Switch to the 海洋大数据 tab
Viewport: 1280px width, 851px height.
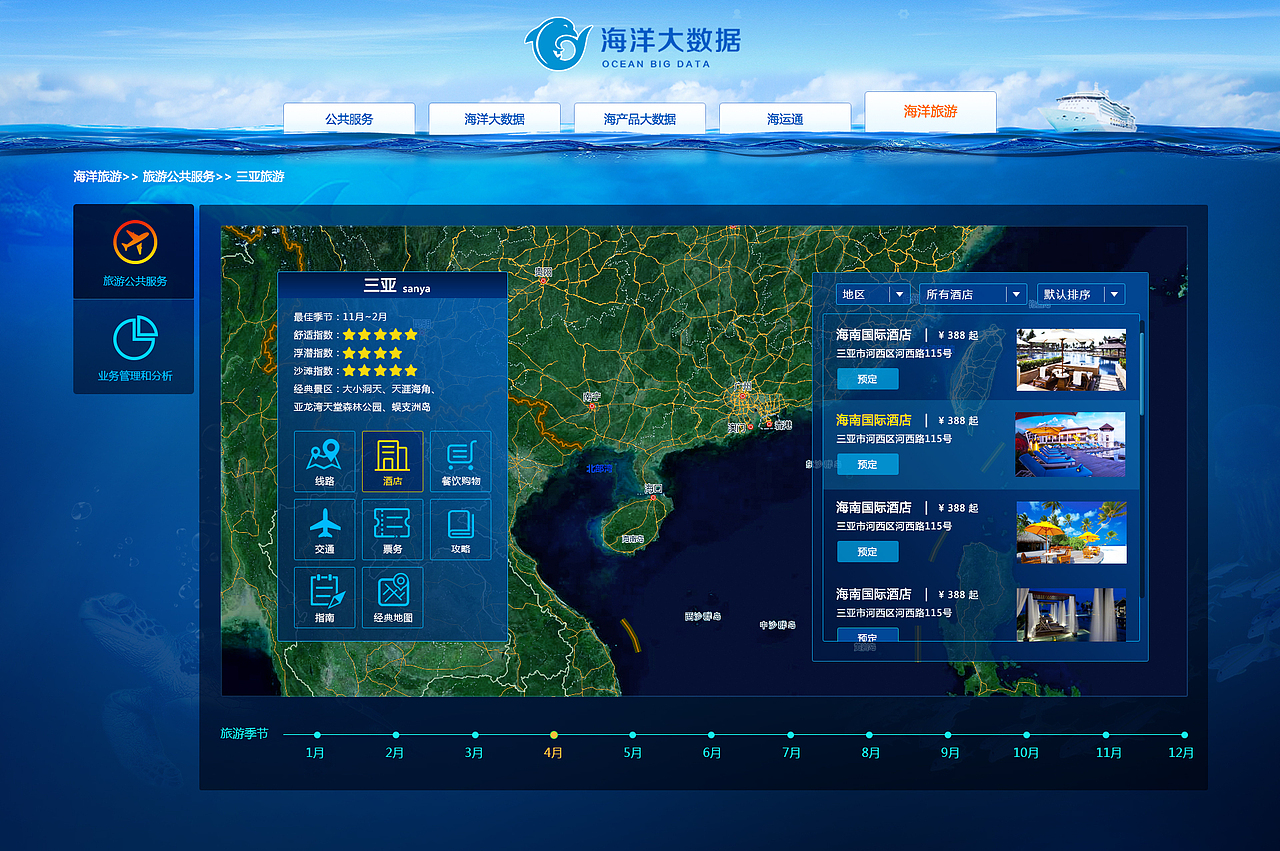(494, 119)
